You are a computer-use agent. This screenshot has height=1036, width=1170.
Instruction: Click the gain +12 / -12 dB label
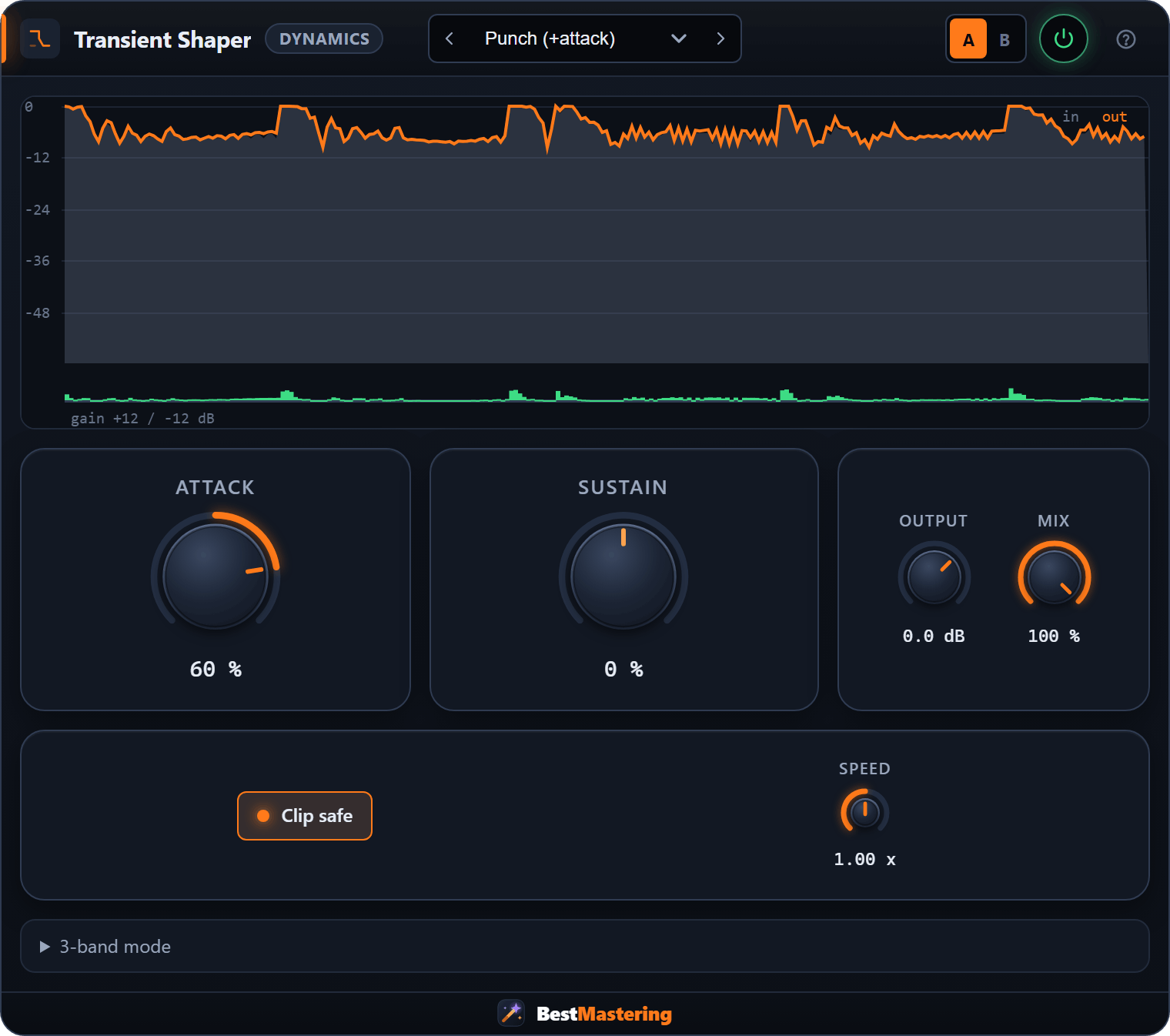pos(142,418)
